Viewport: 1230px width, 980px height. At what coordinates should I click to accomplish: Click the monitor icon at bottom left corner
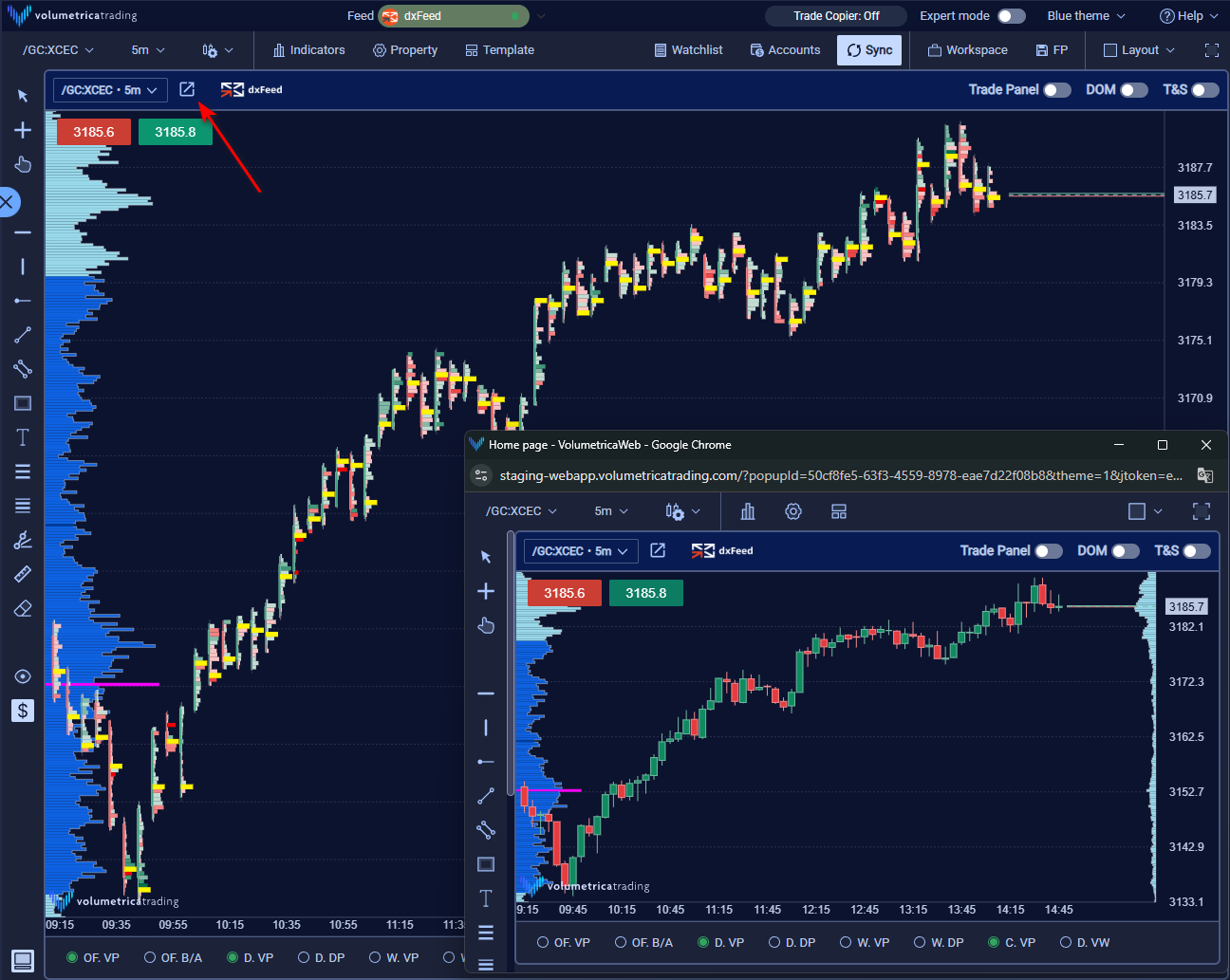[x=23, y=959]
